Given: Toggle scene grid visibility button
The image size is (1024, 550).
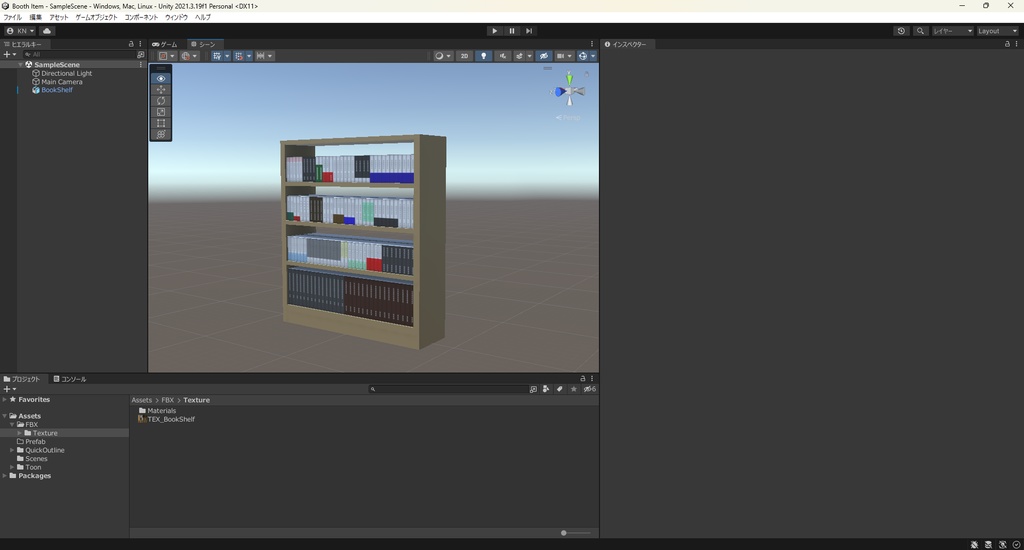Looking at the screenshot, I should coord(217,56).
